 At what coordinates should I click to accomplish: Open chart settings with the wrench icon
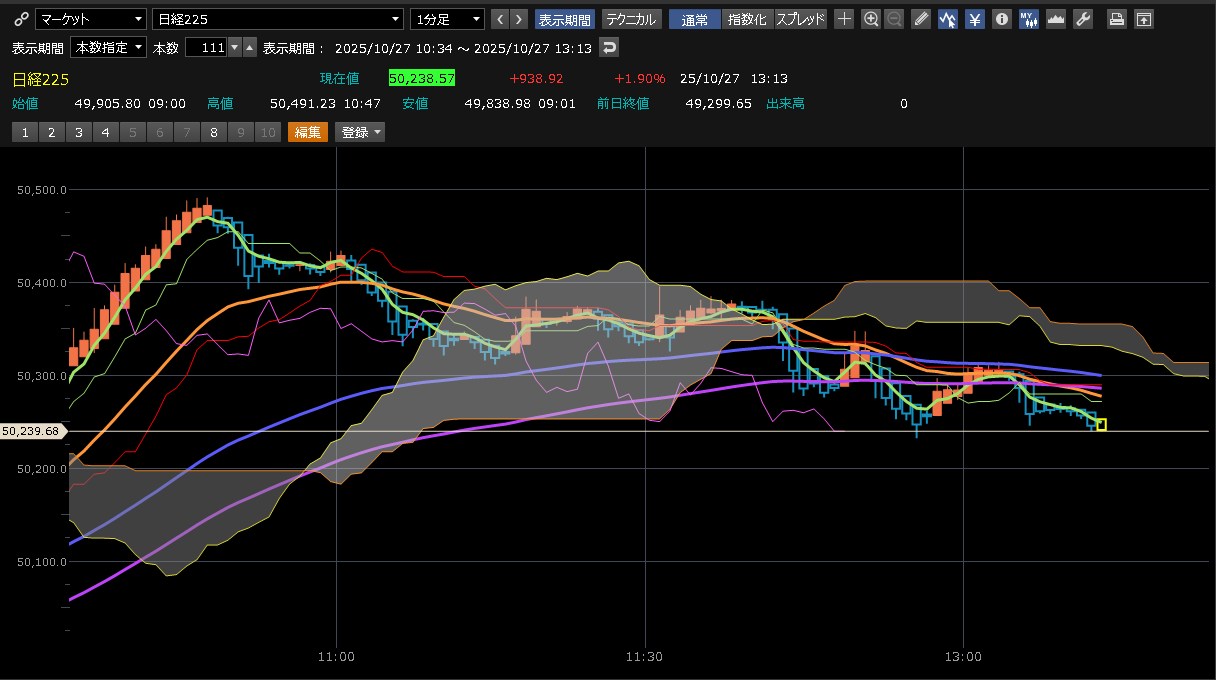[1082, 19]
